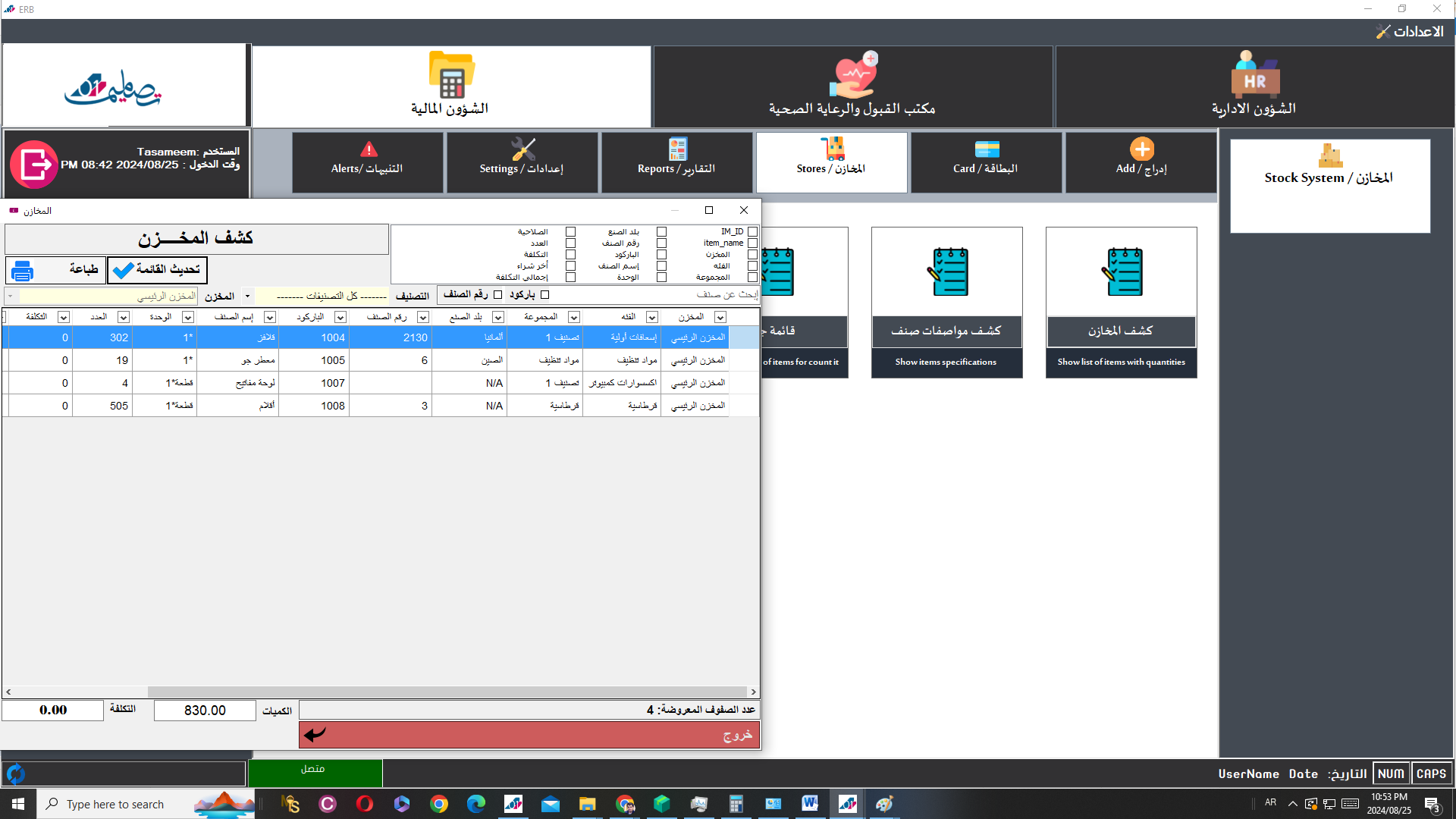Click the items specifications checklist icon

click(948, 271)
